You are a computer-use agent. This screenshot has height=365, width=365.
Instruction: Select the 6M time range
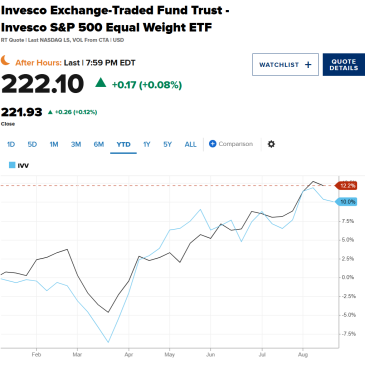pyautogui.click(x=99, y=144)
